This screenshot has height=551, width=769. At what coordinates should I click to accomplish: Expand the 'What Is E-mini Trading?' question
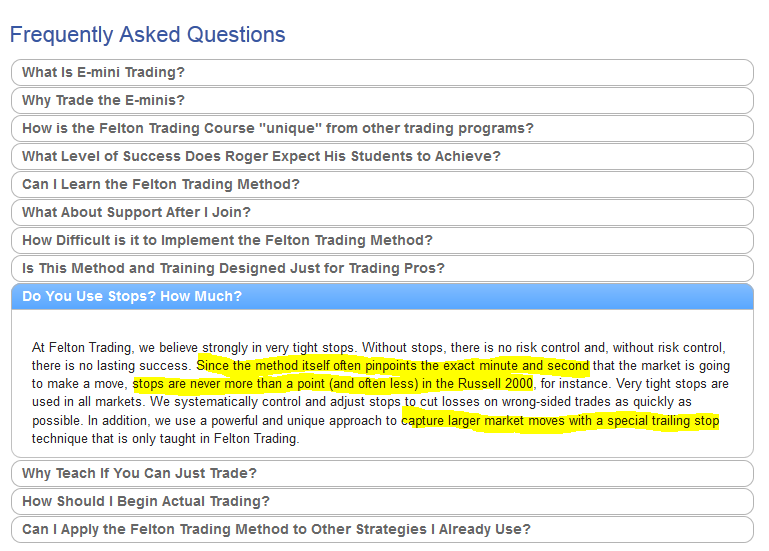point(382,73)
